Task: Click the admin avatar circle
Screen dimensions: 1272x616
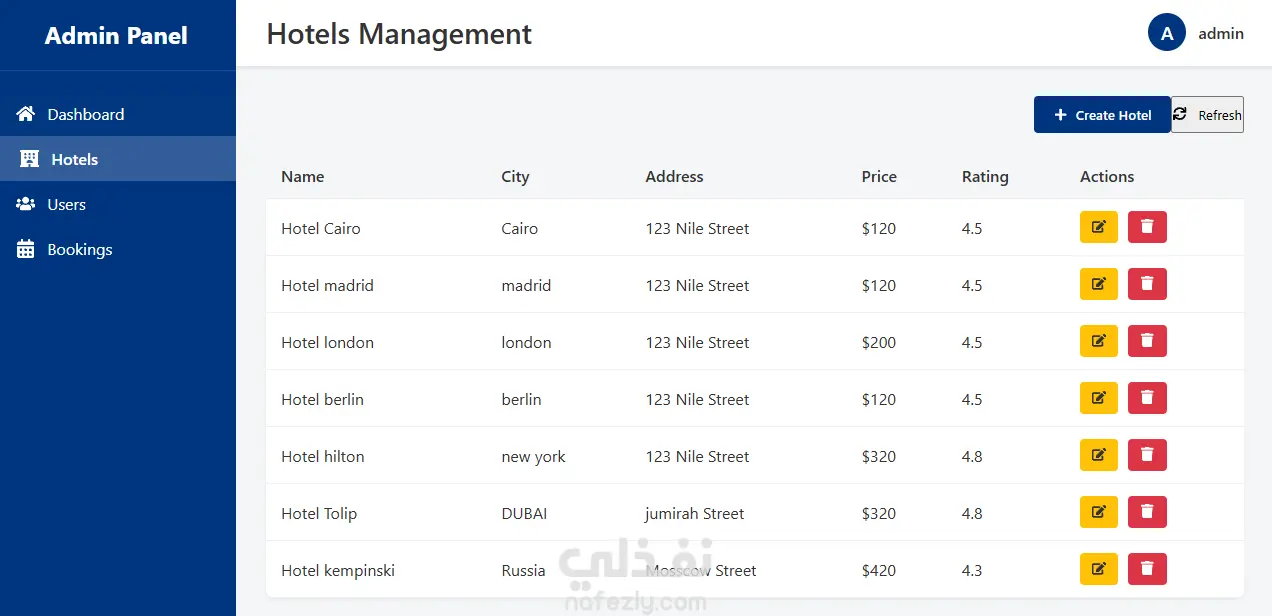Action: pyautogui.click(x=1166, y=33)
